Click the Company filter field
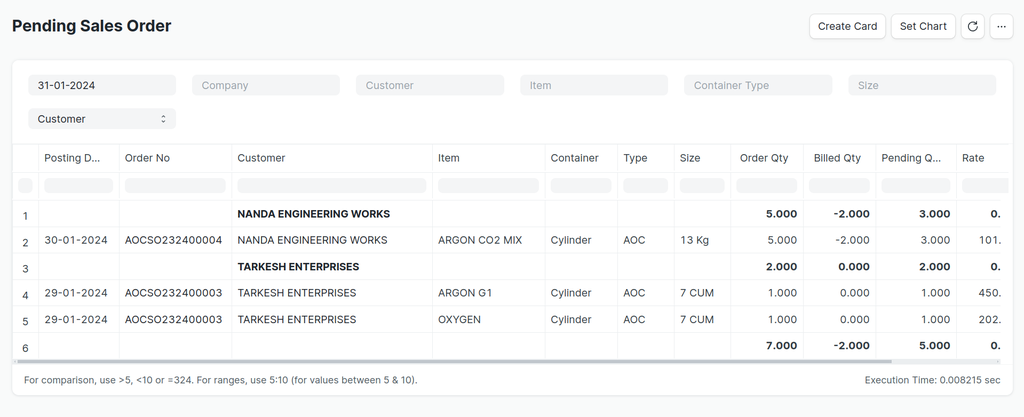The image size is (1024, 417). 266,86
